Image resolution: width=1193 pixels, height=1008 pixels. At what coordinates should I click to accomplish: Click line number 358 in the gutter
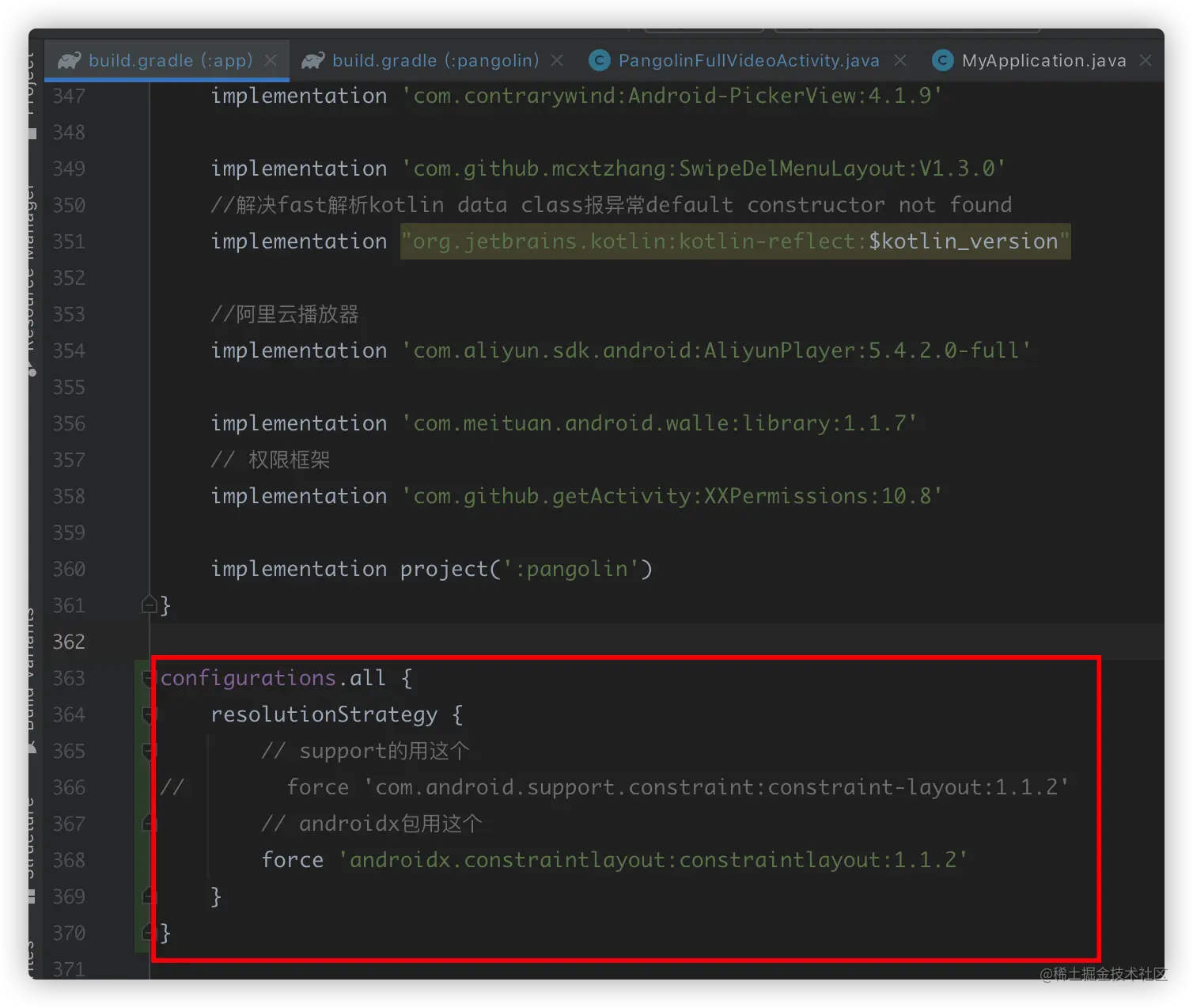69,496
